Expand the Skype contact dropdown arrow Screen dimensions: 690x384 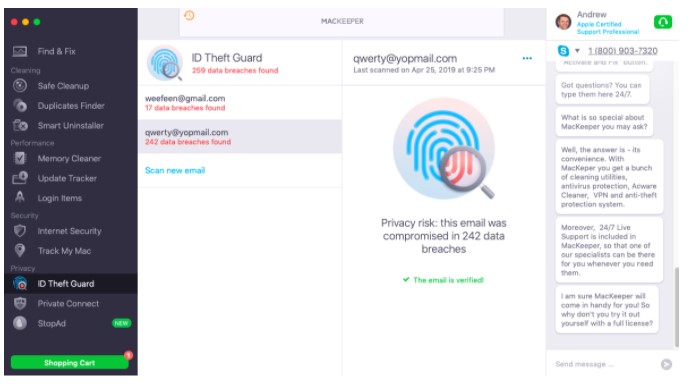pos(577,51)
